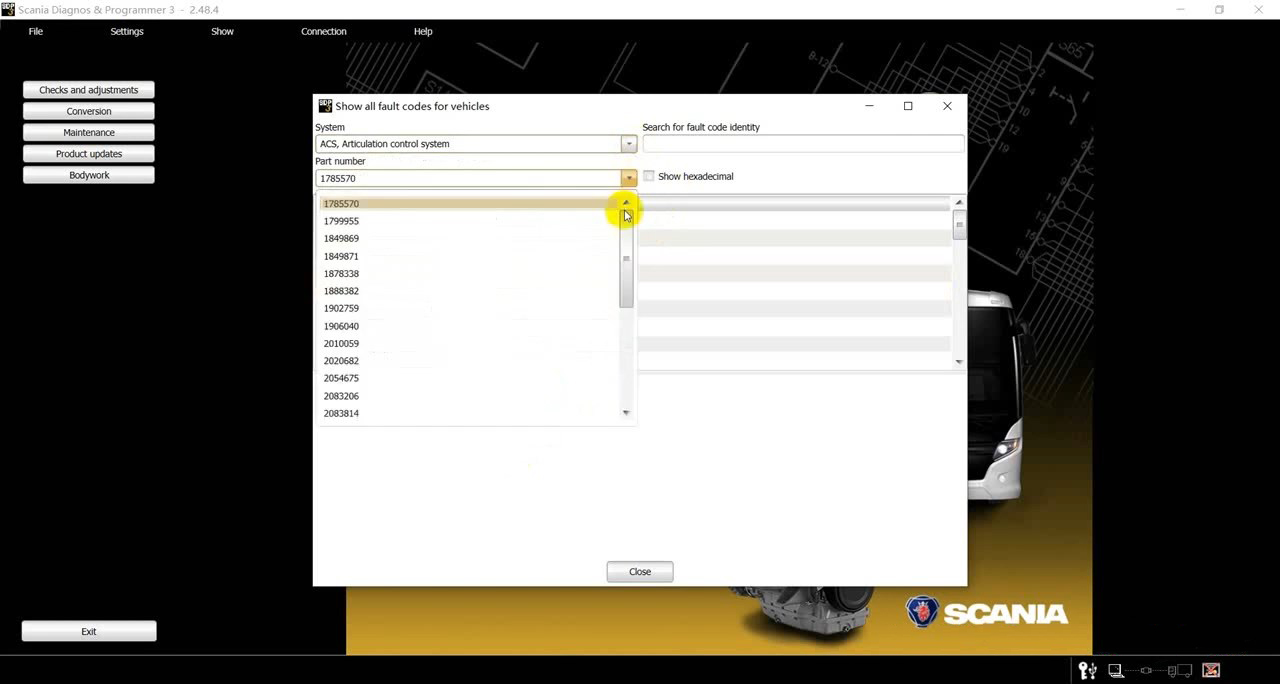Viewport: 1280px width, 684px height.
Task: Open the Connection menu
Action: pos(324,31)
